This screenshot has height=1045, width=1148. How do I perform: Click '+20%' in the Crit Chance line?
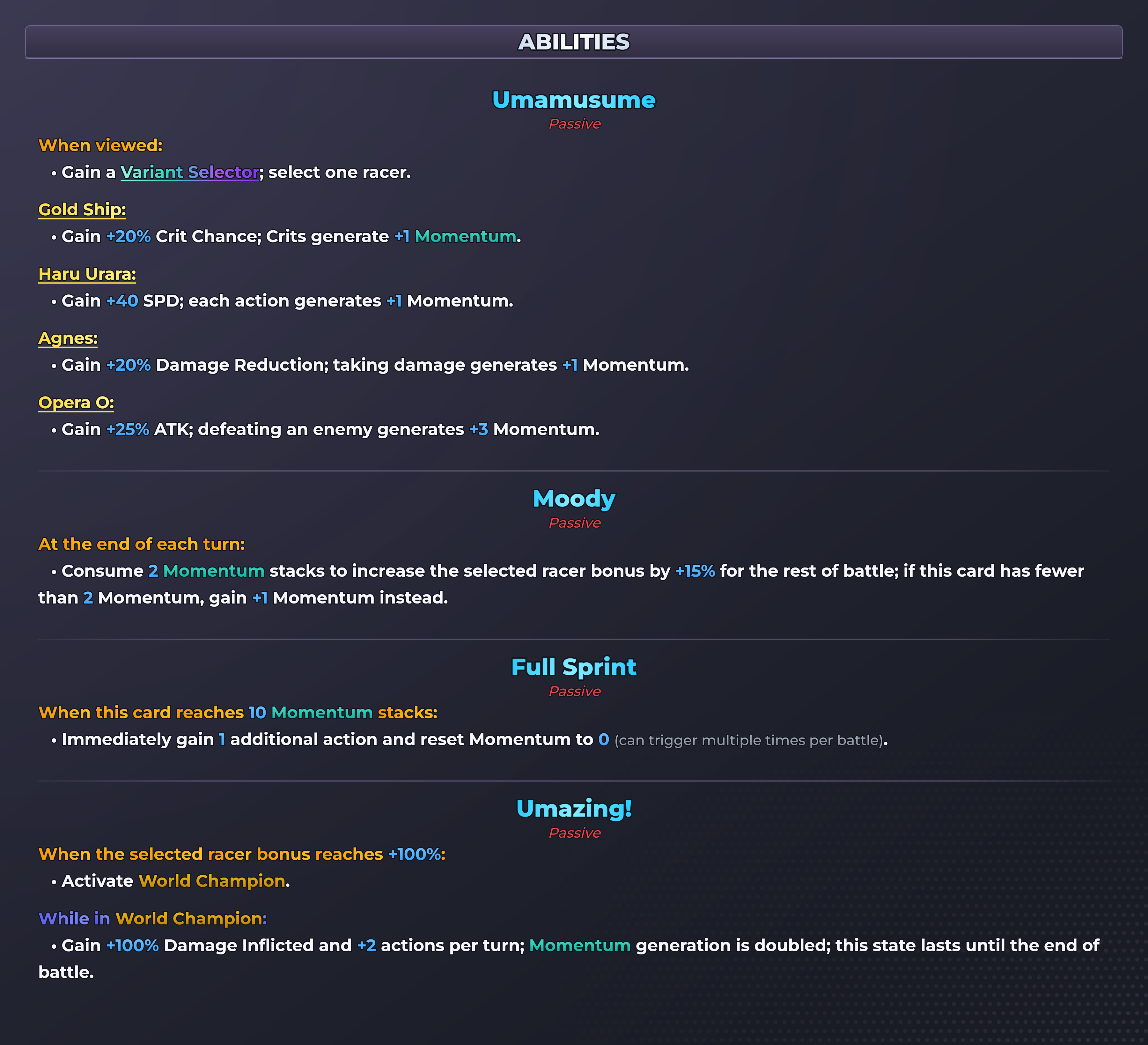129,236
